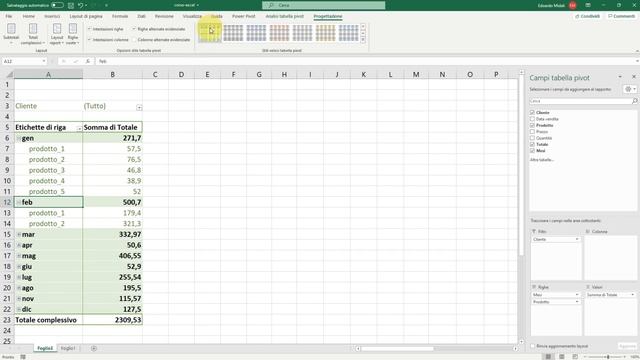The width and height of the screenshot is (640, 360).
Task: Collapse the gen month group
Action: [x=19, y=138]
